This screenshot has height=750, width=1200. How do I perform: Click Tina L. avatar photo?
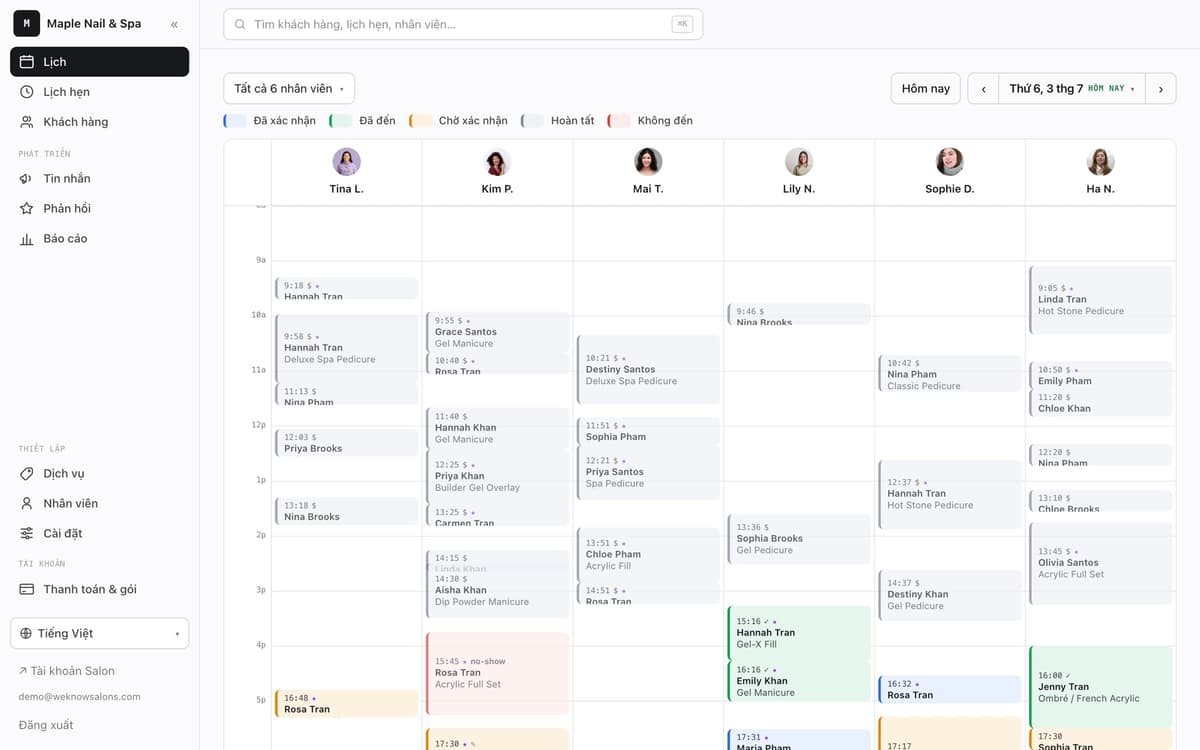click(x=347, y=162)
